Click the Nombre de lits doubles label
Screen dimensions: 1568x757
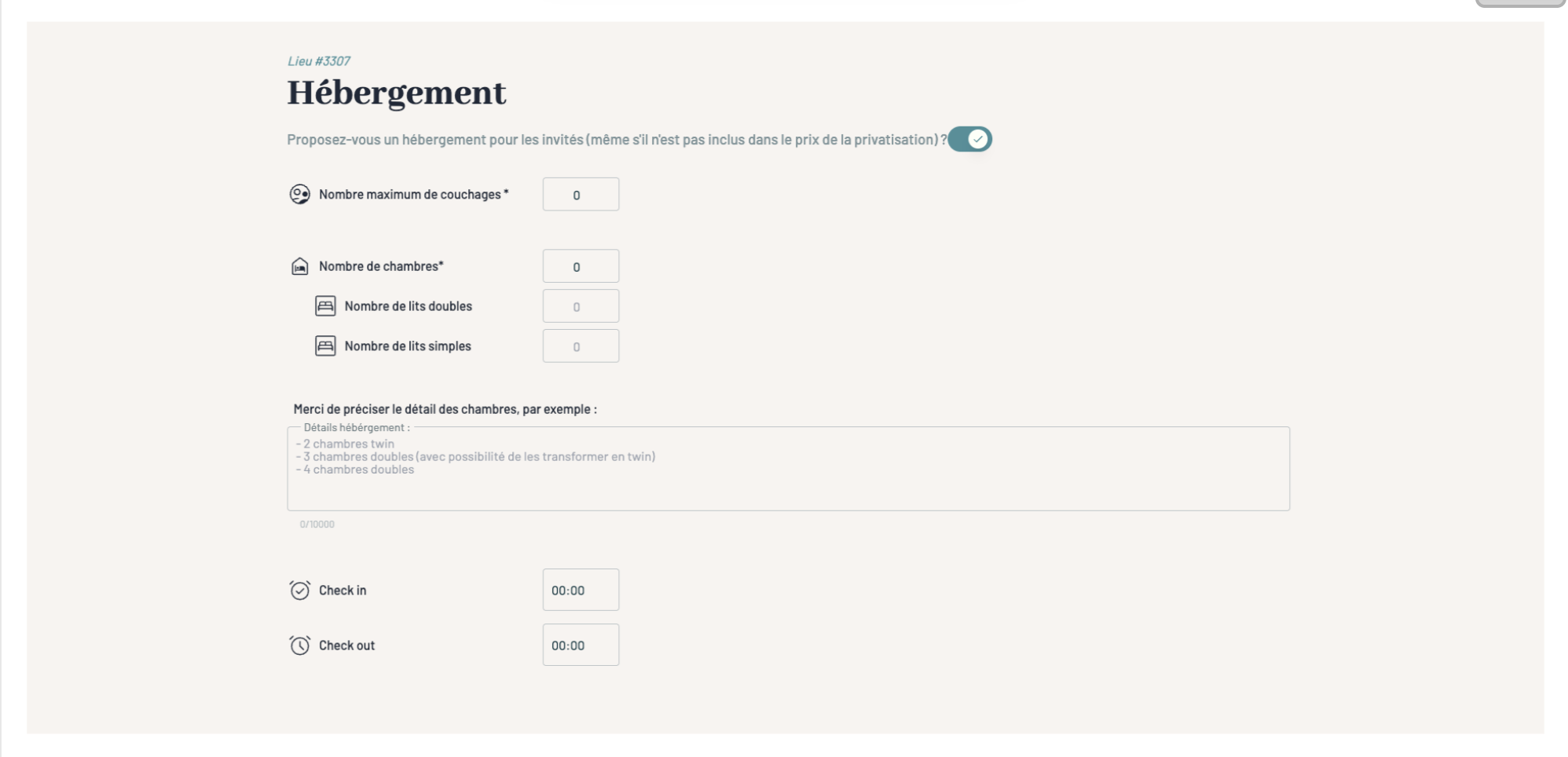408,306
